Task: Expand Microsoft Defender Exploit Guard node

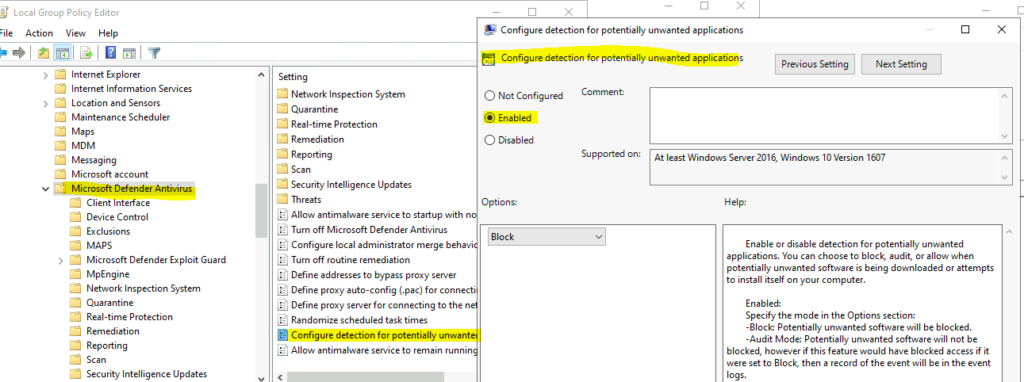Action: click(61, 260)
